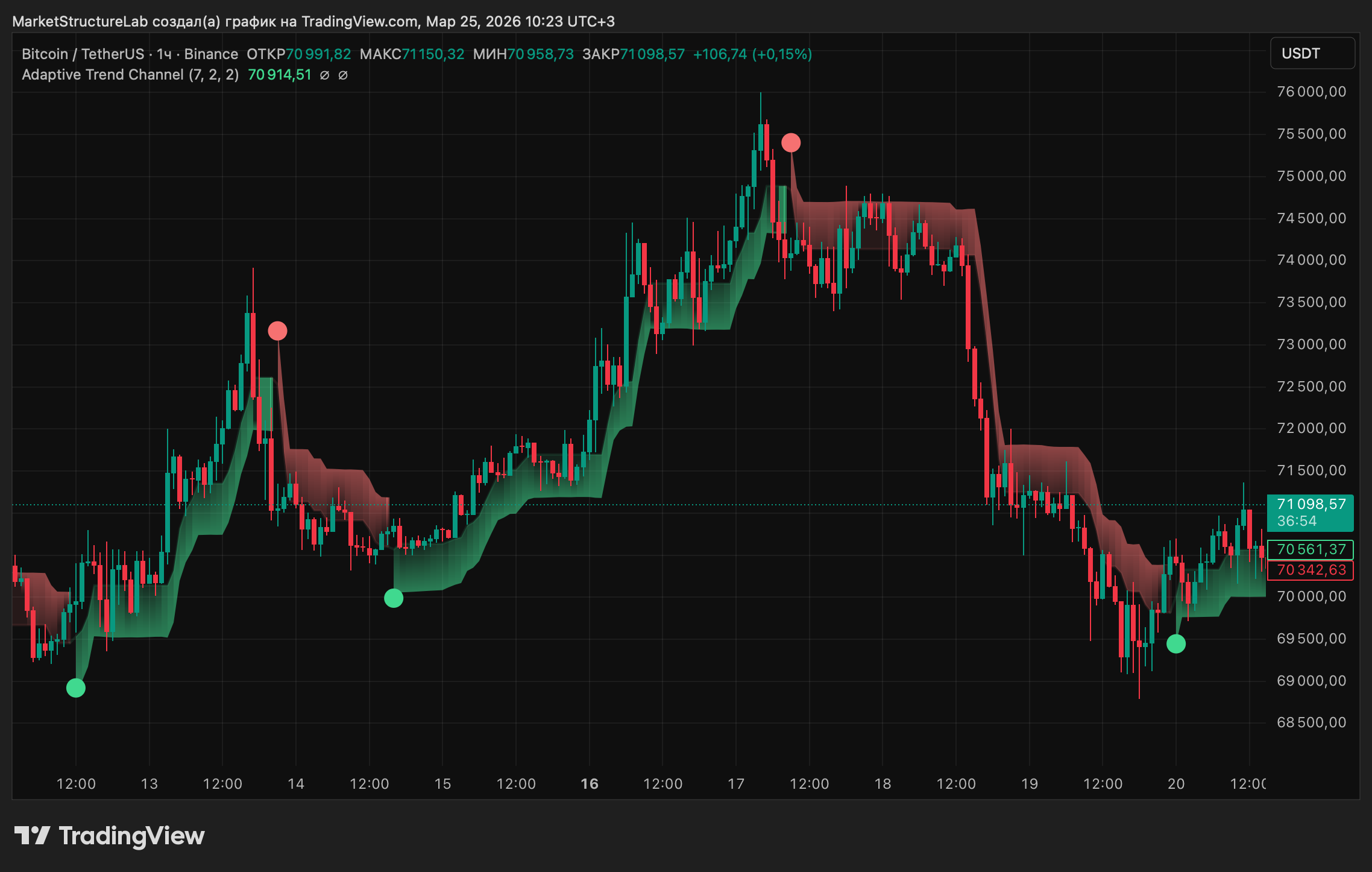The width and height of the screenshot is (1372, 872).
Task: Click the bold date label 16 on time axis
Action: [x=590, y=784]
